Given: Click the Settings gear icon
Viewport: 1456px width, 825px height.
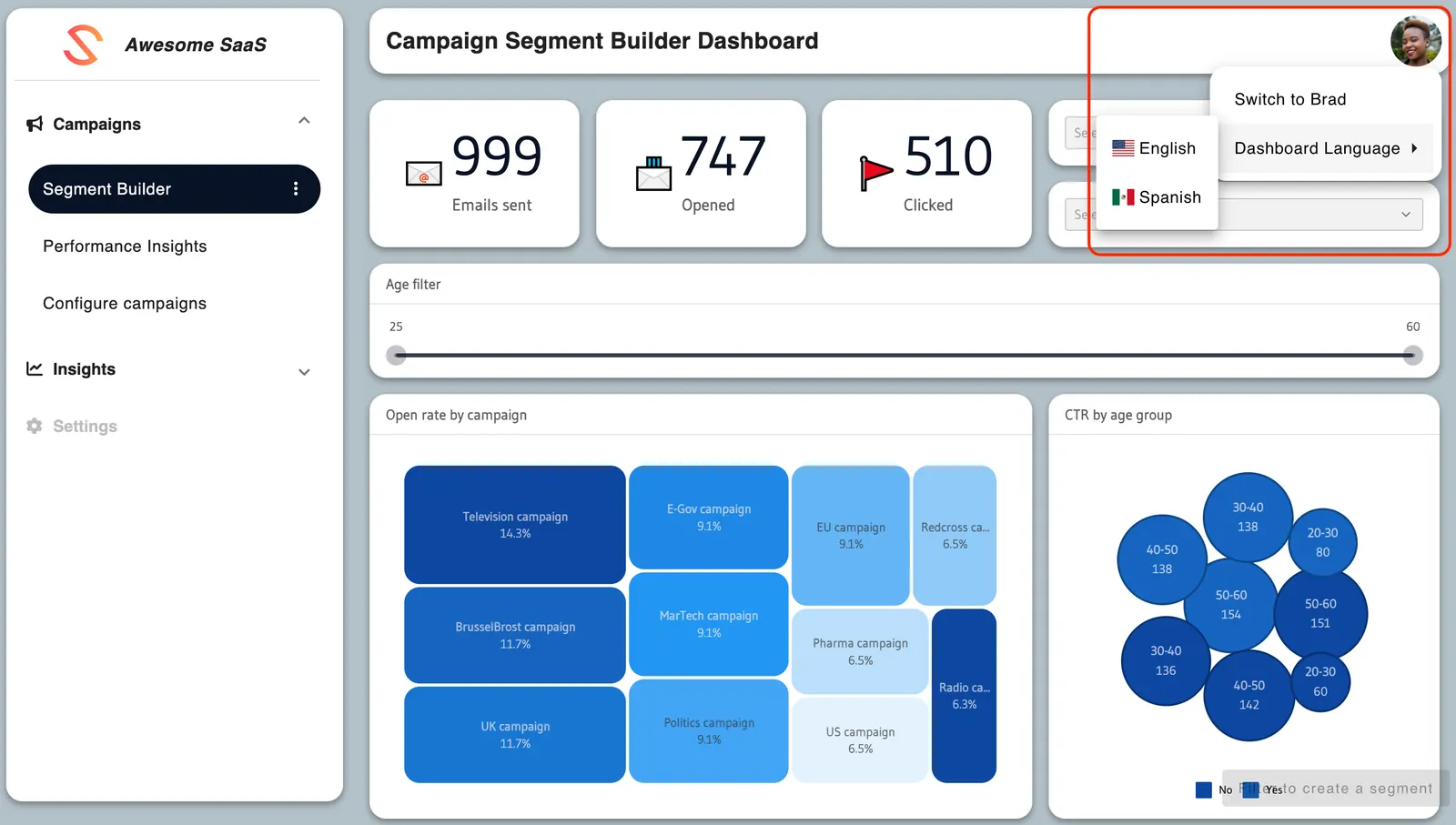Looking at the screenshot, I should (x=35, y=426).
